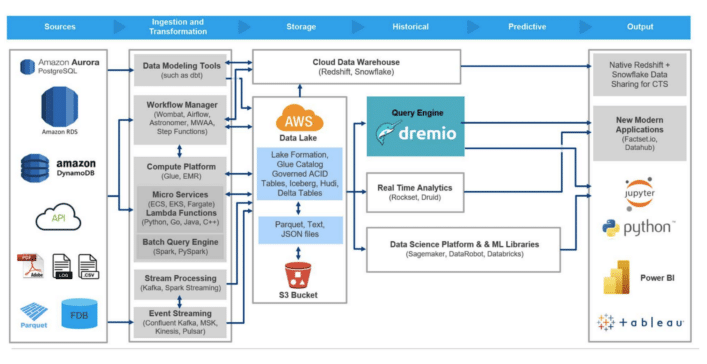The height and width of the screenshot is (364, 707).
Task: Click the Cloud Data Warehouse box
Action: (x=356, y=67)
